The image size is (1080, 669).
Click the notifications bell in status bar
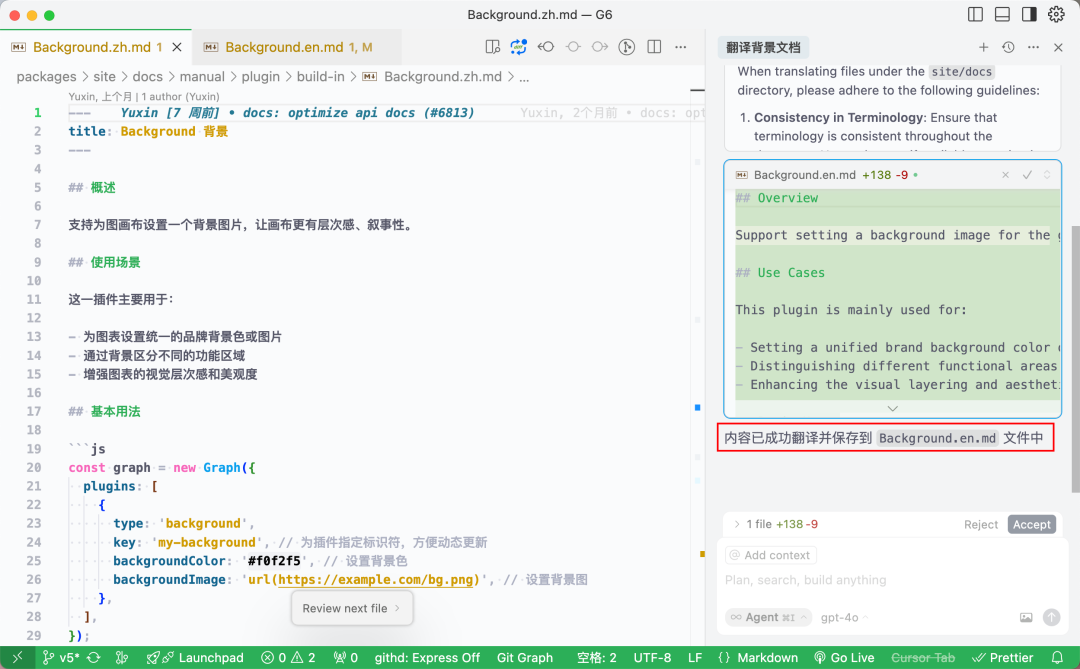(1057, 658)
